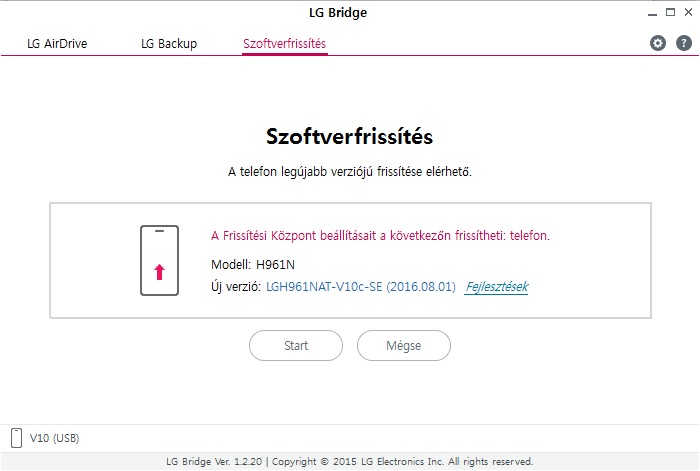Click the pink Frissítési Központ message
The image size is (700, 471).
[380, 236]
